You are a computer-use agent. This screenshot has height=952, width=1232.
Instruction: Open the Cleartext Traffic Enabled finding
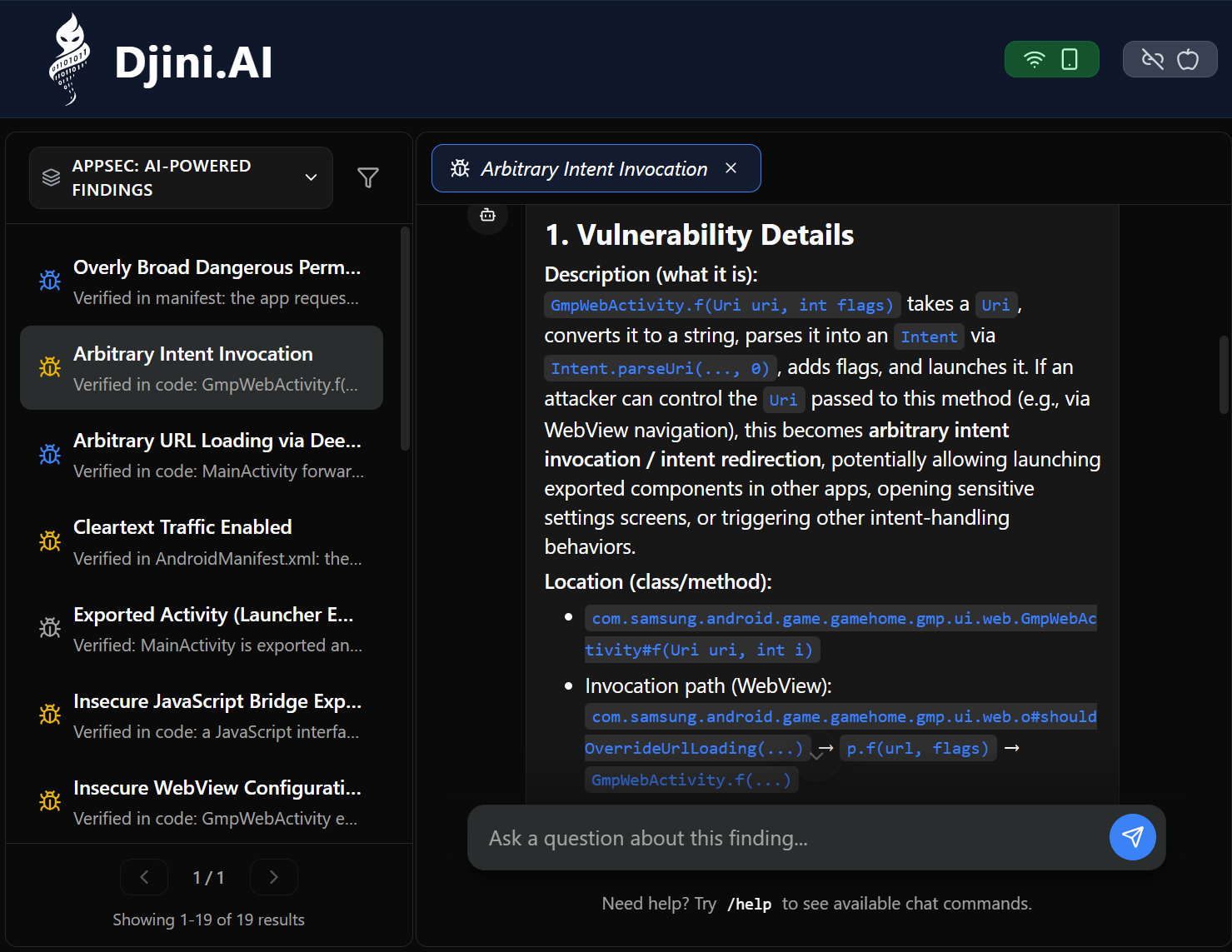coord(202,541)
